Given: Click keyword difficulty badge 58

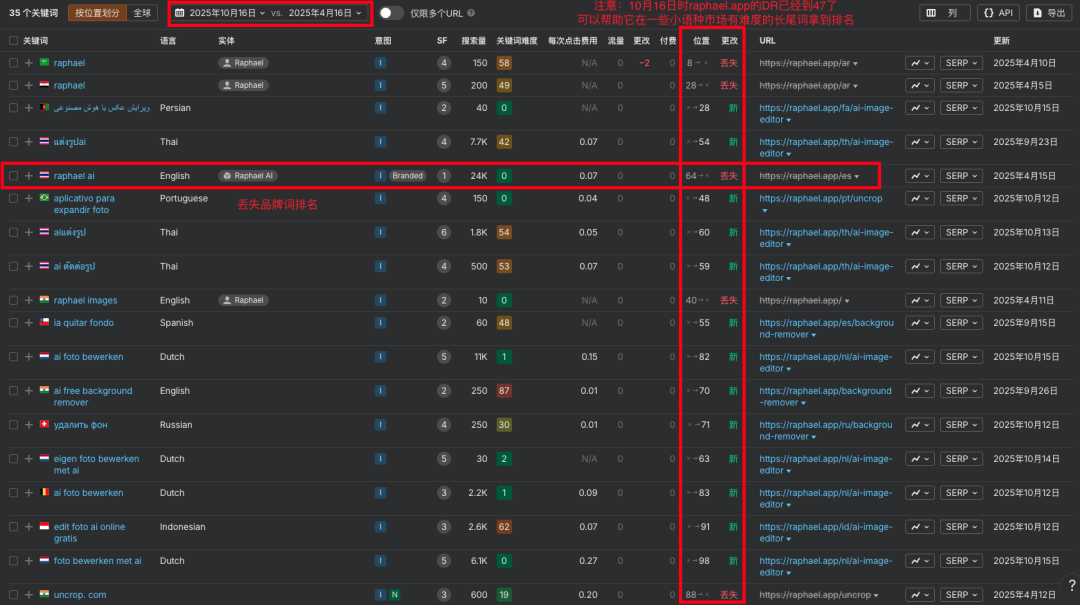Looking at the screenshot, I should click(504, 63).
